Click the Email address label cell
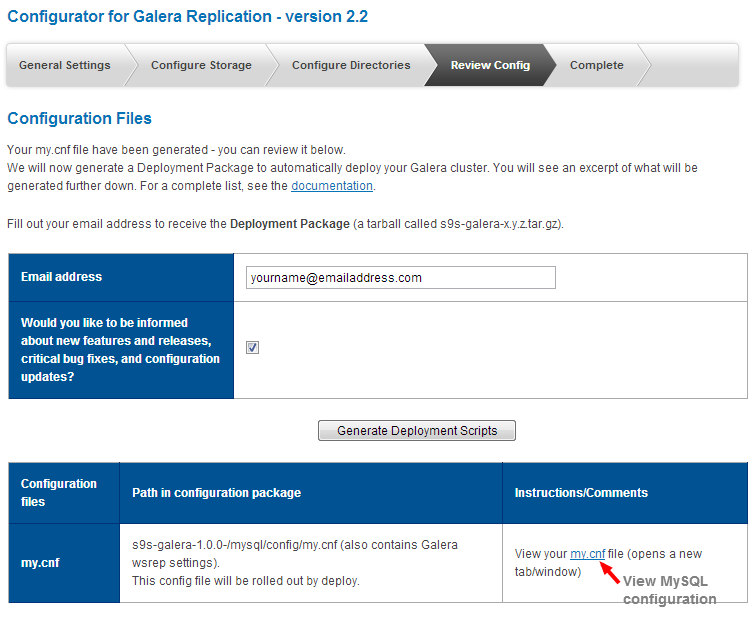Image resolution: width=756 pixels, height=617 pixels. pyautogui.click(x=121, y=277)
